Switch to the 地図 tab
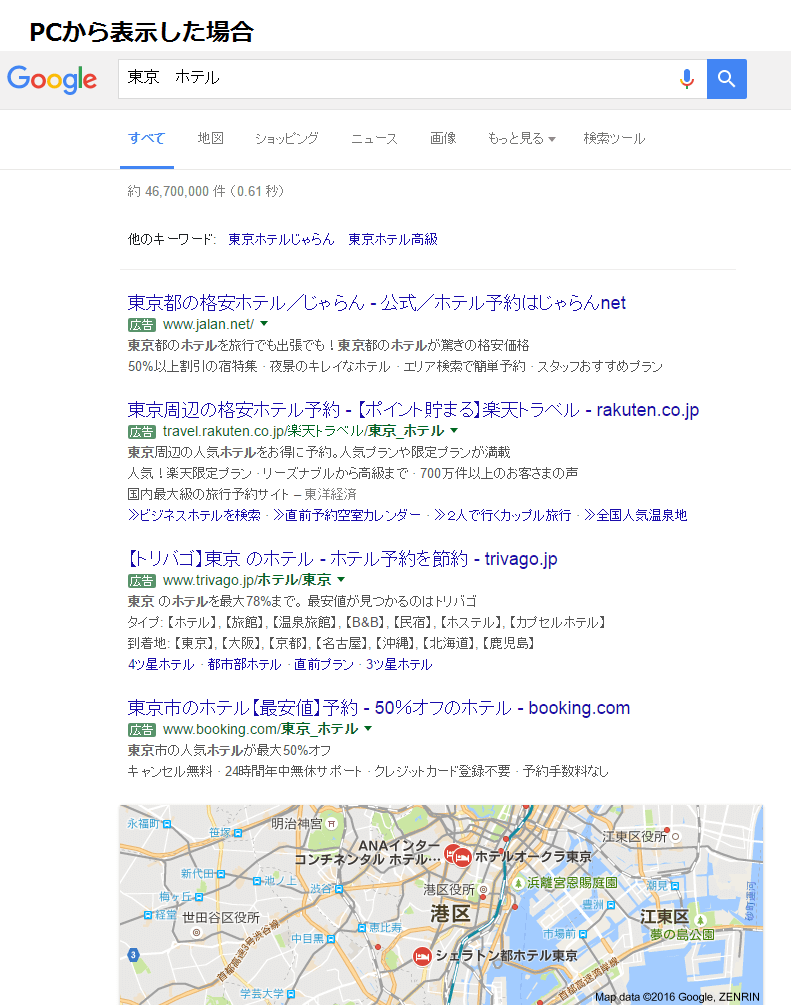Image resolution: width=791 pixels, height=1005 pixels. pyautogui.click(x=210, y=138)
